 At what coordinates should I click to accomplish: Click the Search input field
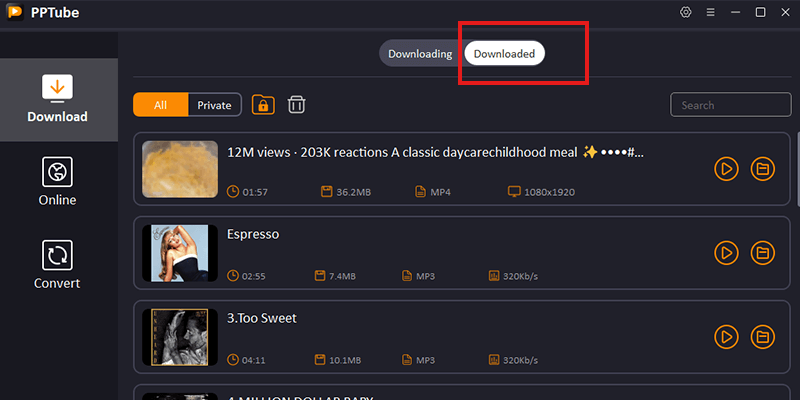[x=730, y=105]
